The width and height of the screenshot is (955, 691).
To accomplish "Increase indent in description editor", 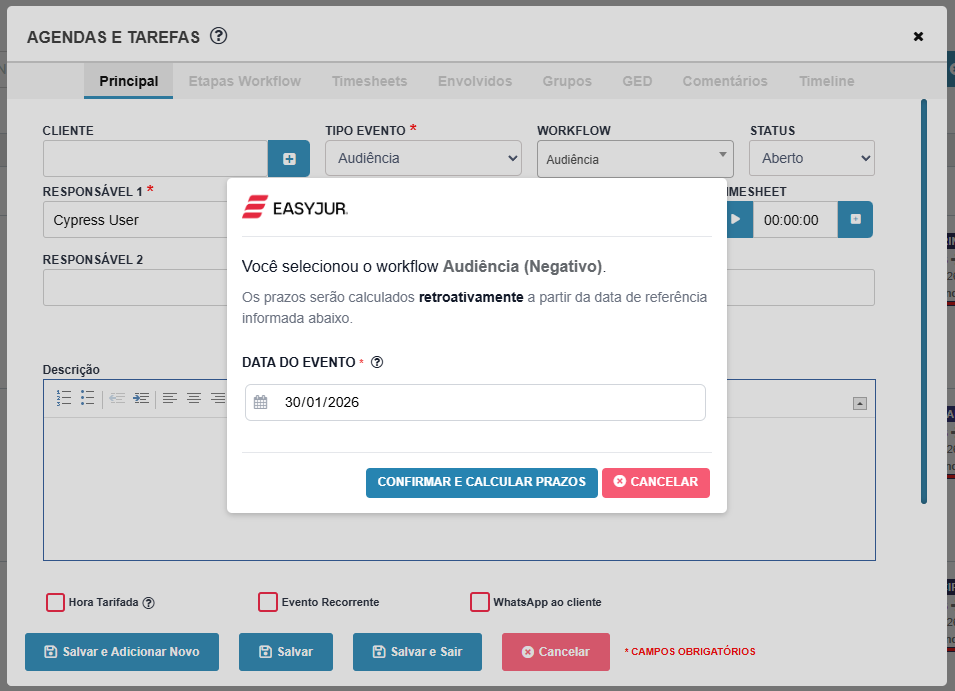I will (141, 398).
